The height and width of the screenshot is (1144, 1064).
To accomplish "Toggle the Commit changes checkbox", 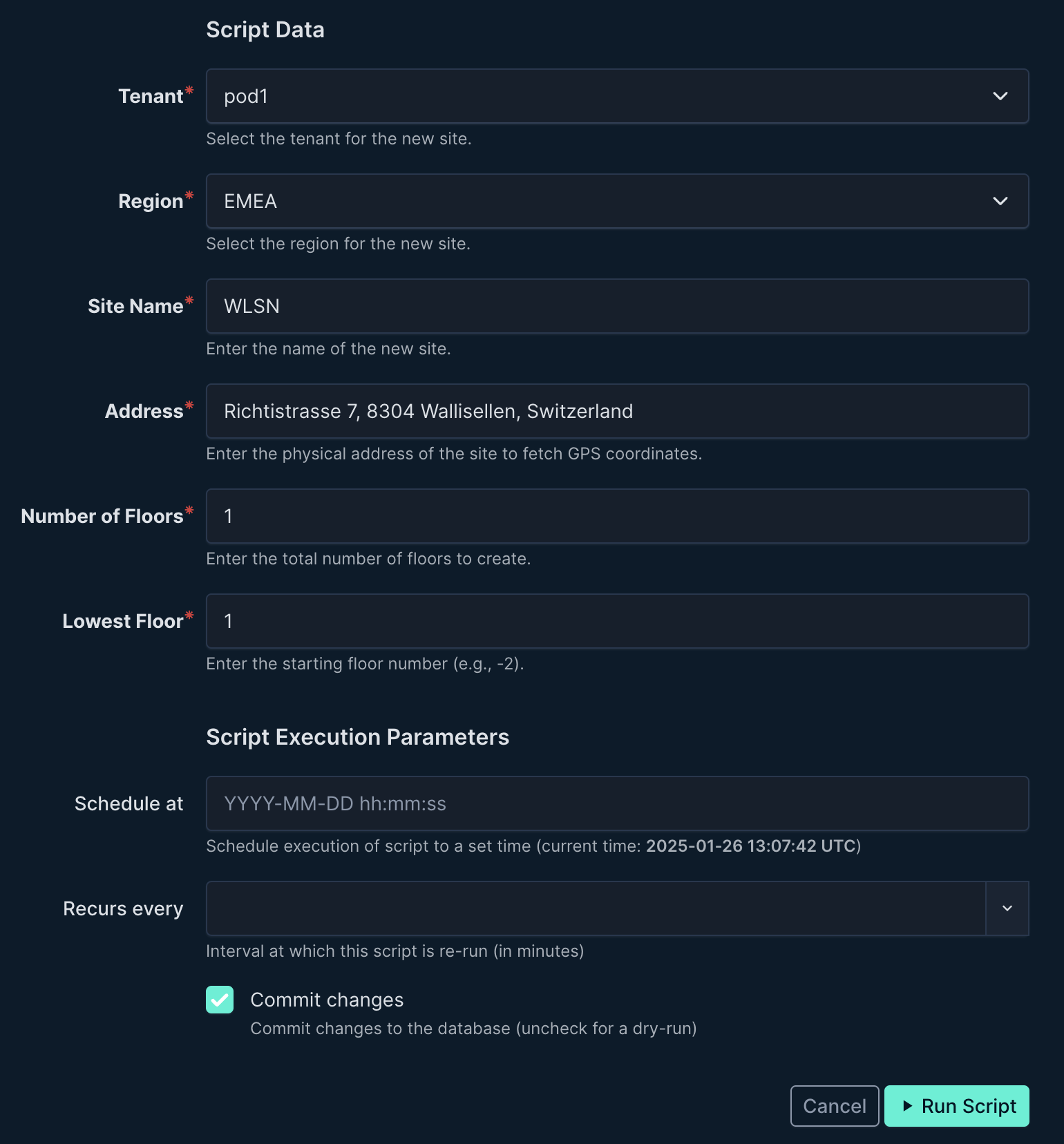I will point(220,1000).
